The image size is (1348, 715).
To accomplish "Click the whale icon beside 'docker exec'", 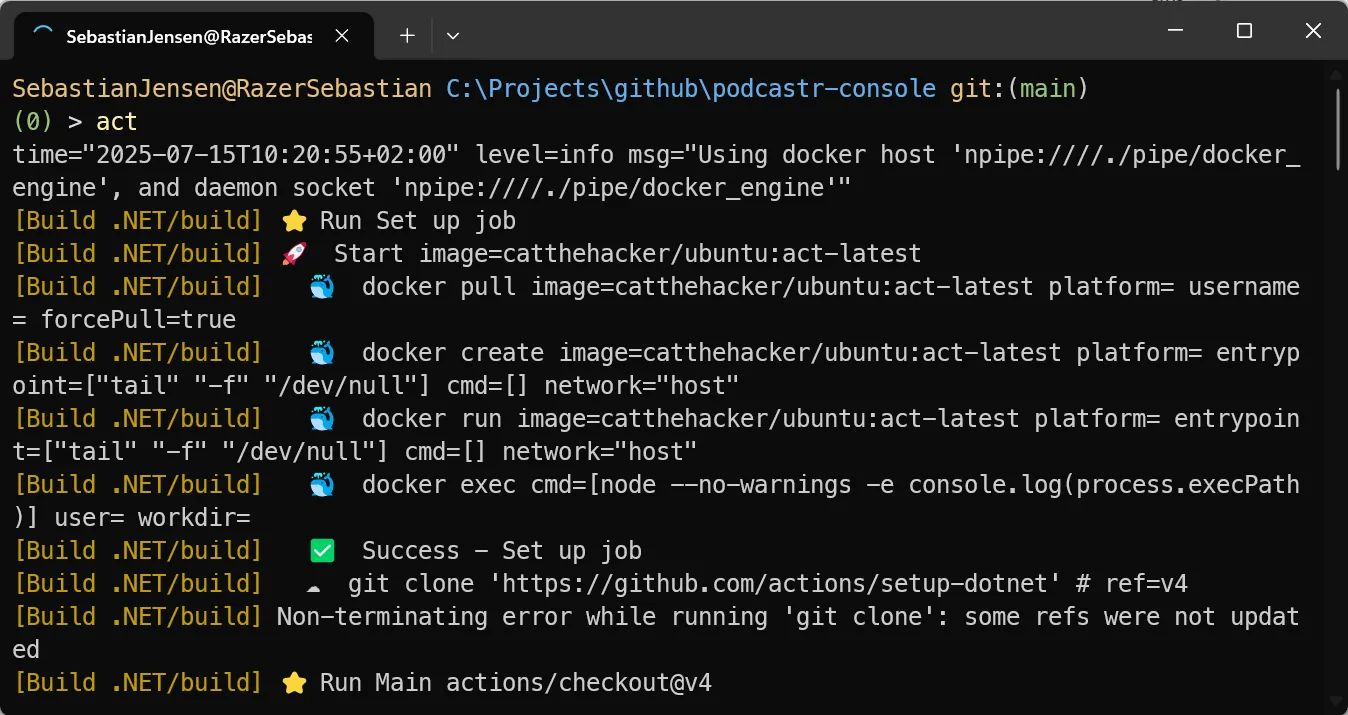I will (322, 484).
